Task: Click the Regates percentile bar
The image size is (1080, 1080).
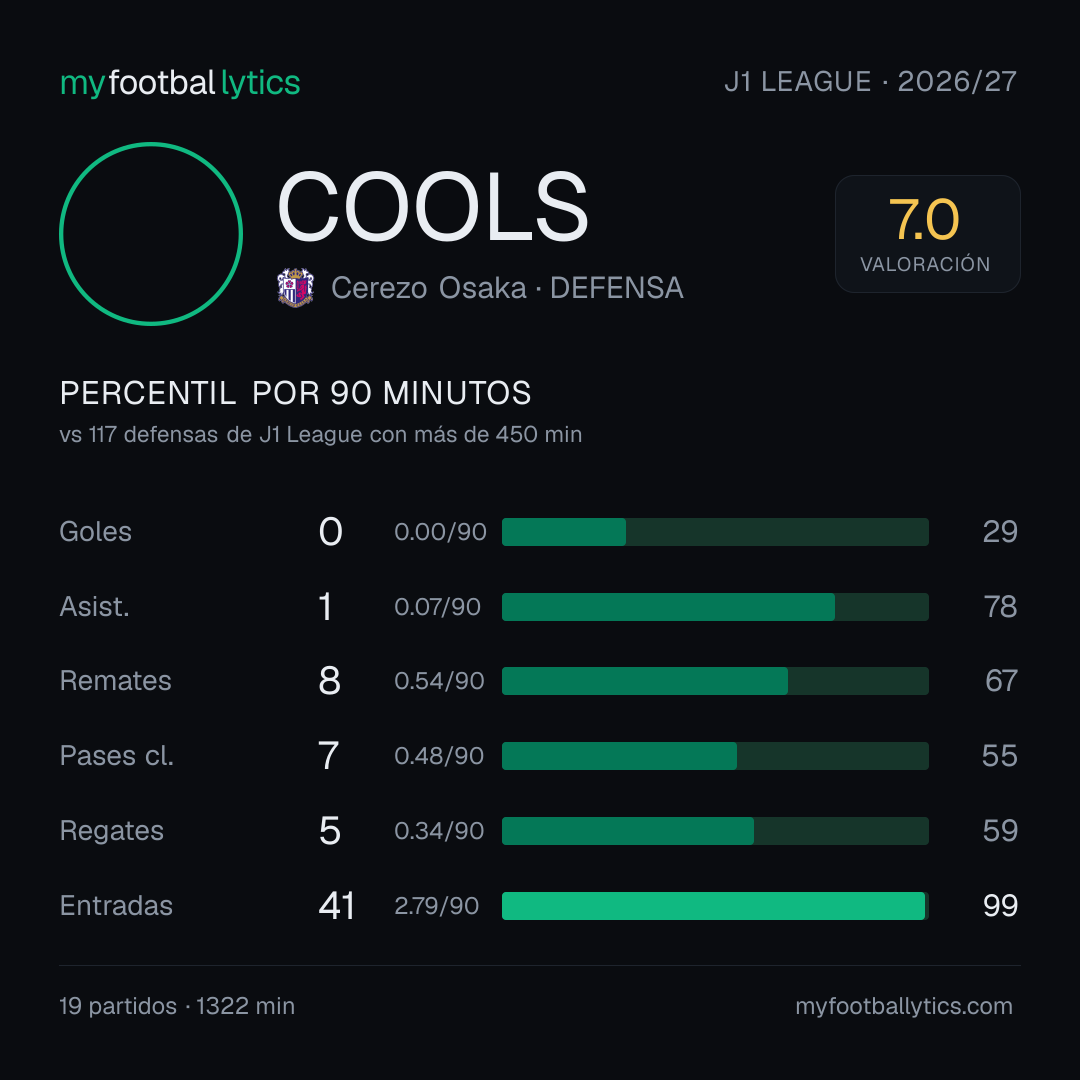Action: pyautogui.click(x=715, y=831)
